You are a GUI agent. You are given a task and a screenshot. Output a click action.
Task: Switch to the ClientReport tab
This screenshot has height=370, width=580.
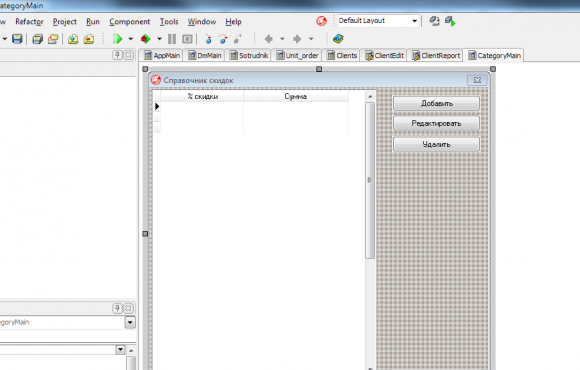[x=436, y=56]
